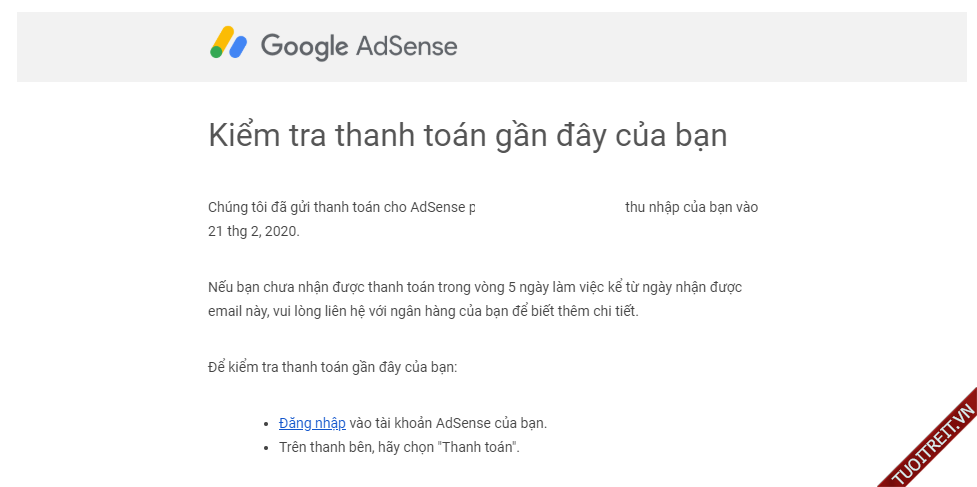The image size is (977, 487).
Task: Click the date "21 thg 2, 2020"
Action: tap(253, 231)
